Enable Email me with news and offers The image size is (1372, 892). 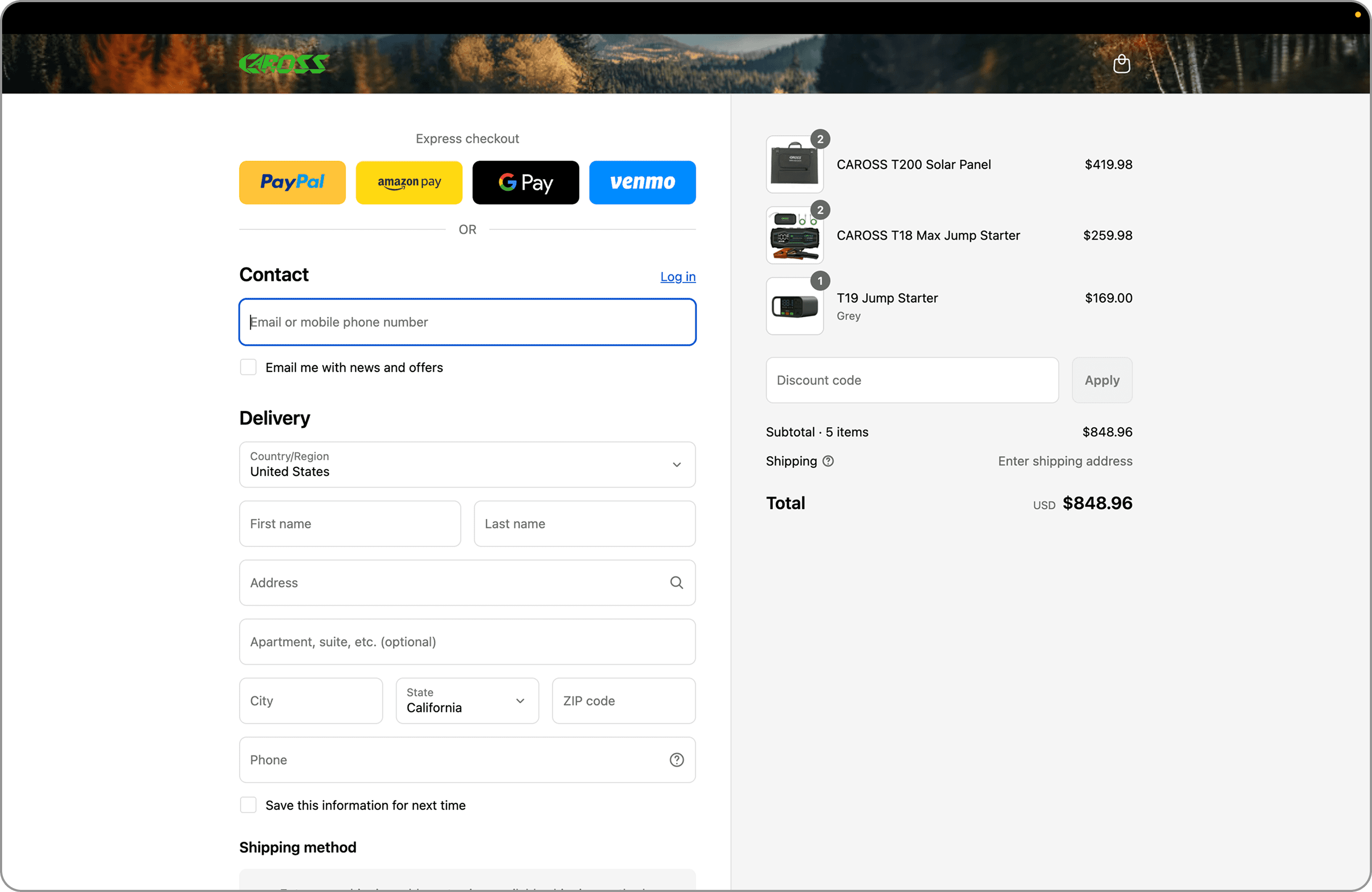[248, 367]
